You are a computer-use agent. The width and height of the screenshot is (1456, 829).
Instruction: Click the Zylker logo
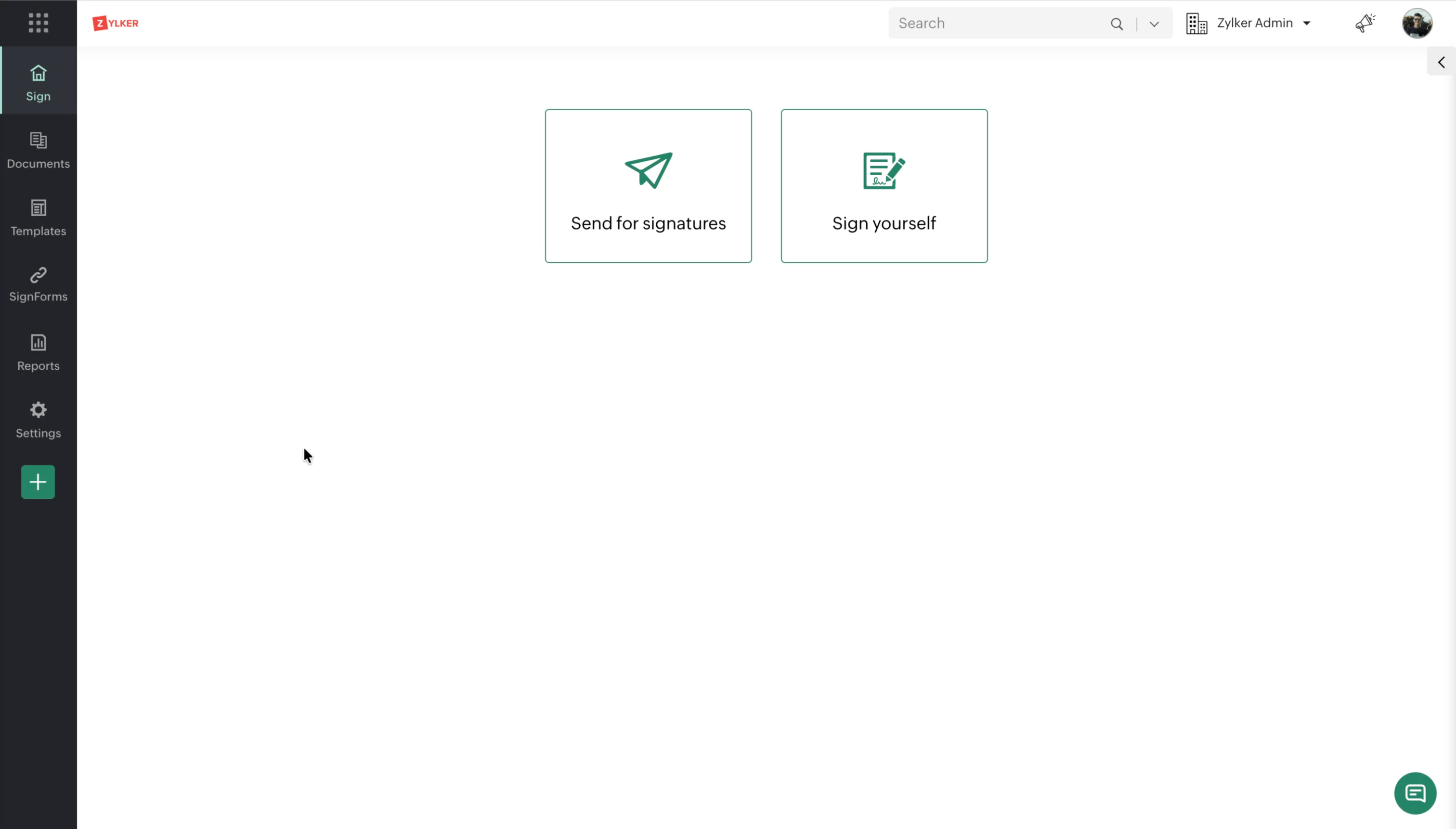[x=116, y=23]
